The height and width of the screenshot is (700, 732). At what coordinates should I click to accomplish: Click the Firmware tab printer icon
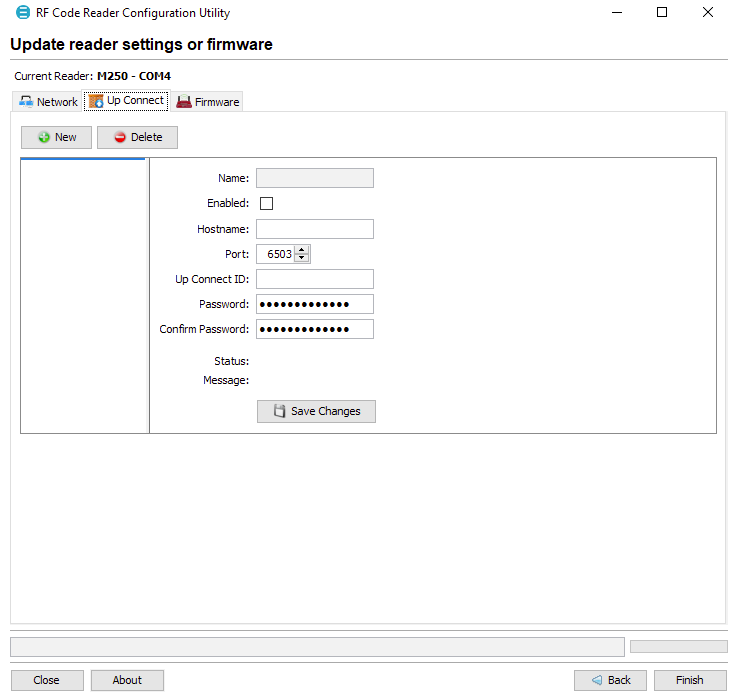tap(184, 102)
